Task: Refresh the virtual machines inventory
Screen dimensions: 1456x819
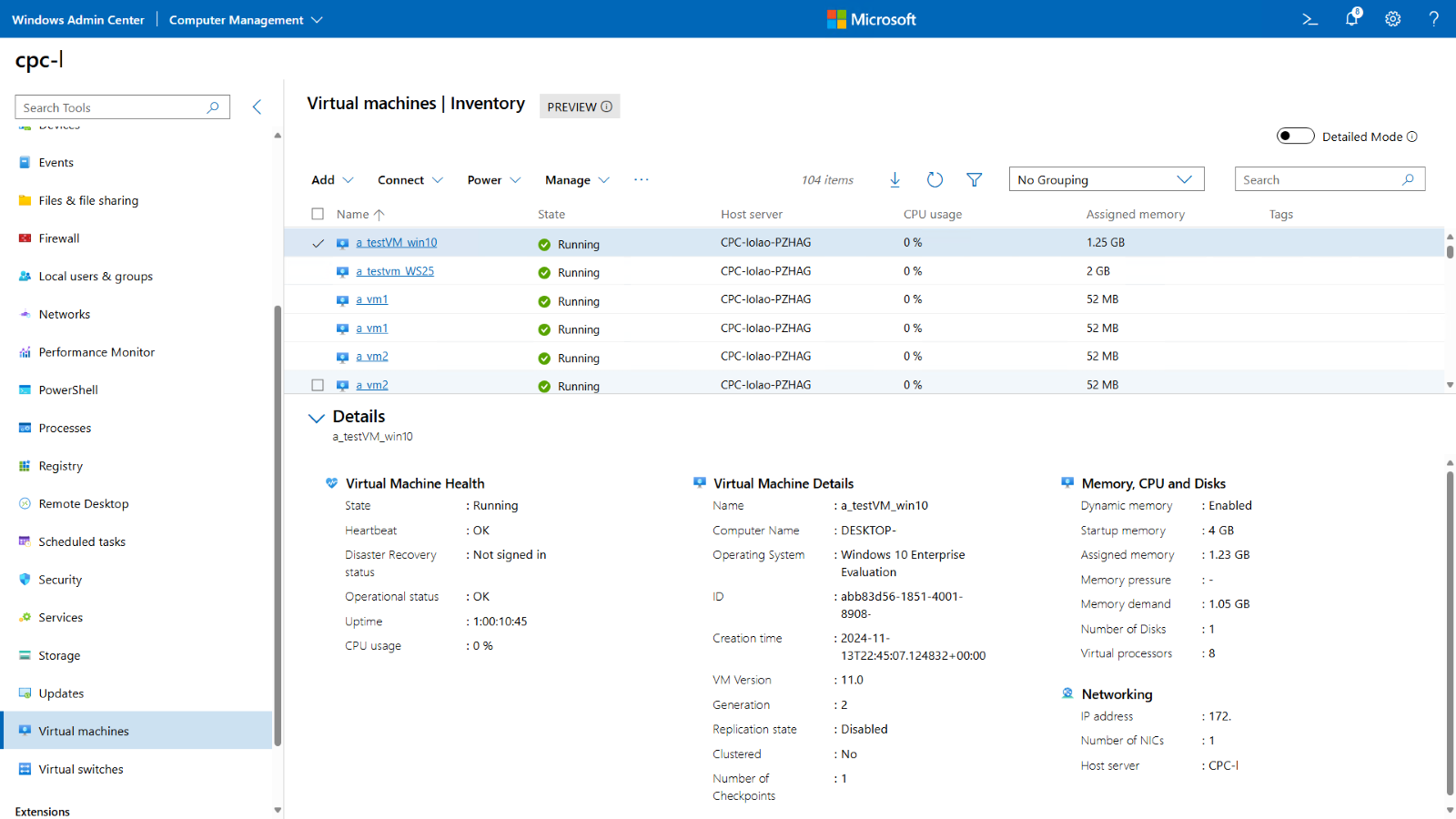Action: [935, 179]
